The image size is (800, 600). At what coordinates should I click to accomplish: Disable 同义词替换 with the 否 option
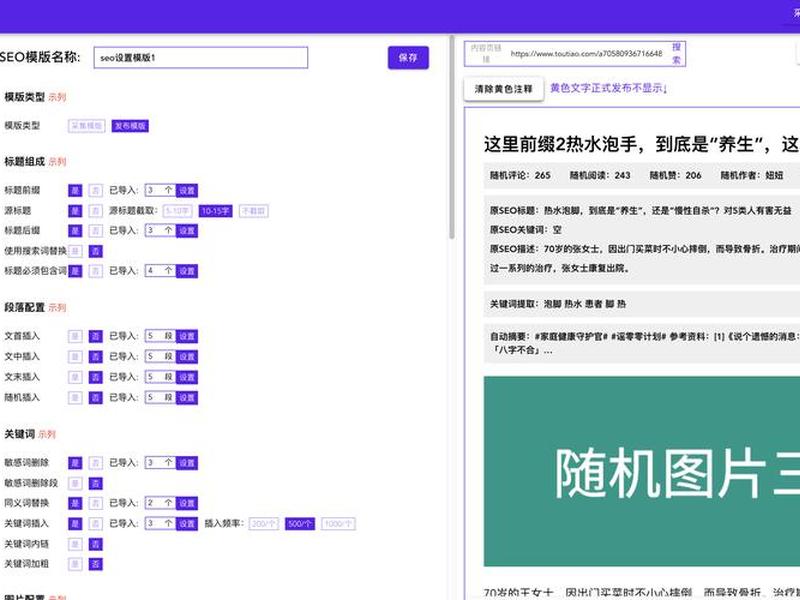tap(95, 503)
